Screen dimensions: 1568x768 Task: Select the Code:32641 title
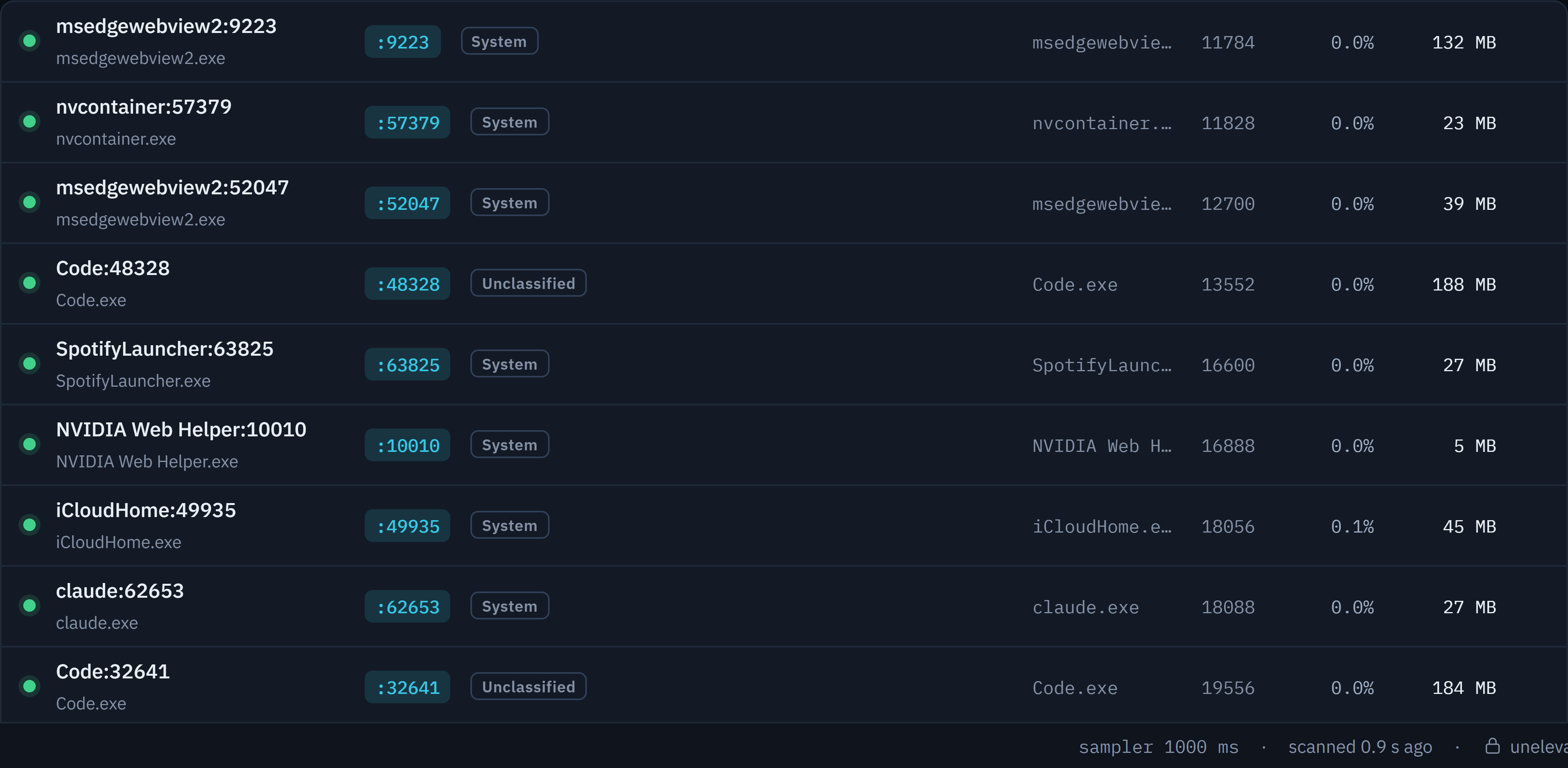click(x=113, y=672)
